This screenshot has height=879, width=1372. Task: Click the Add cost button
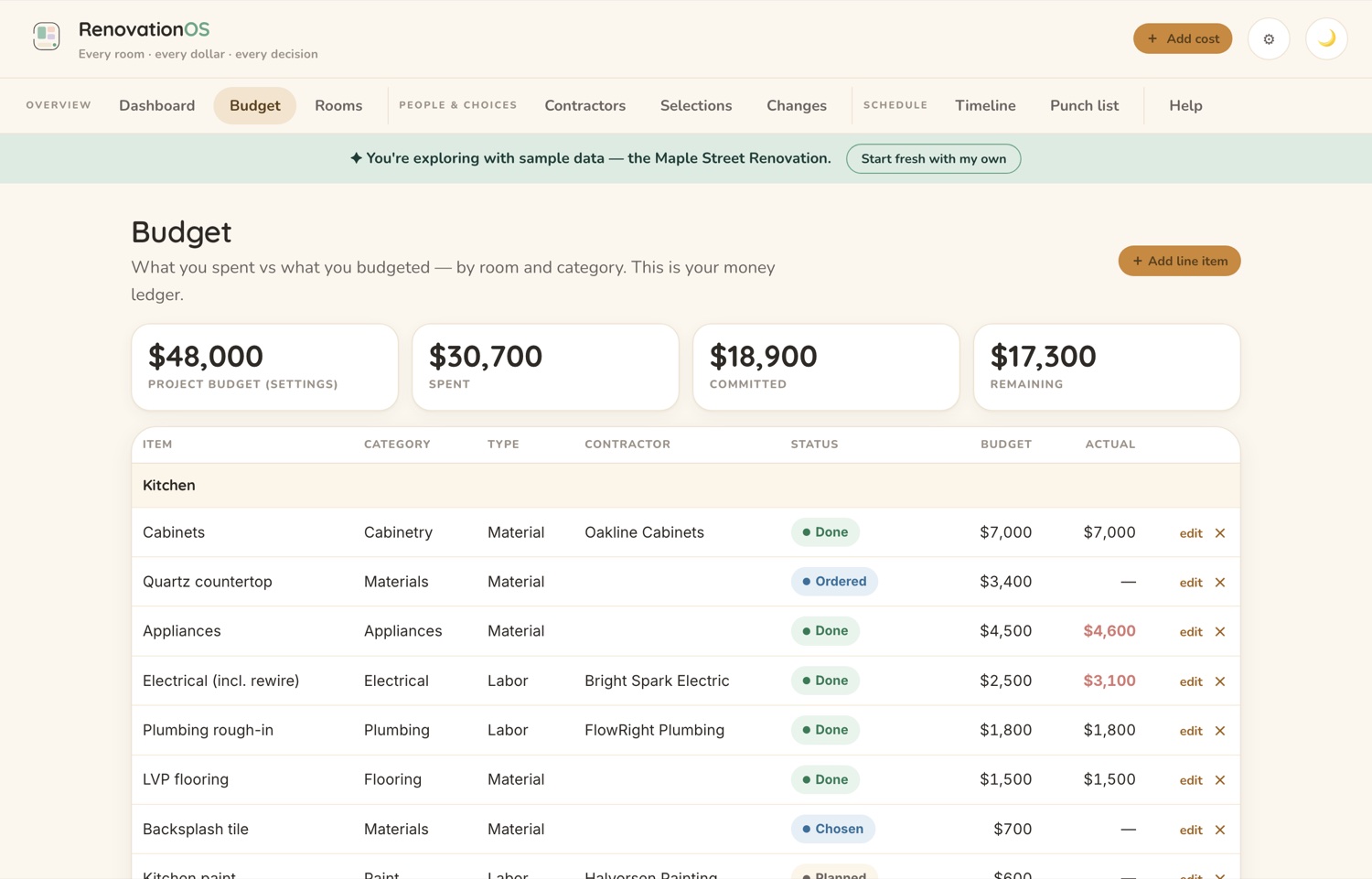point(1183,38)
